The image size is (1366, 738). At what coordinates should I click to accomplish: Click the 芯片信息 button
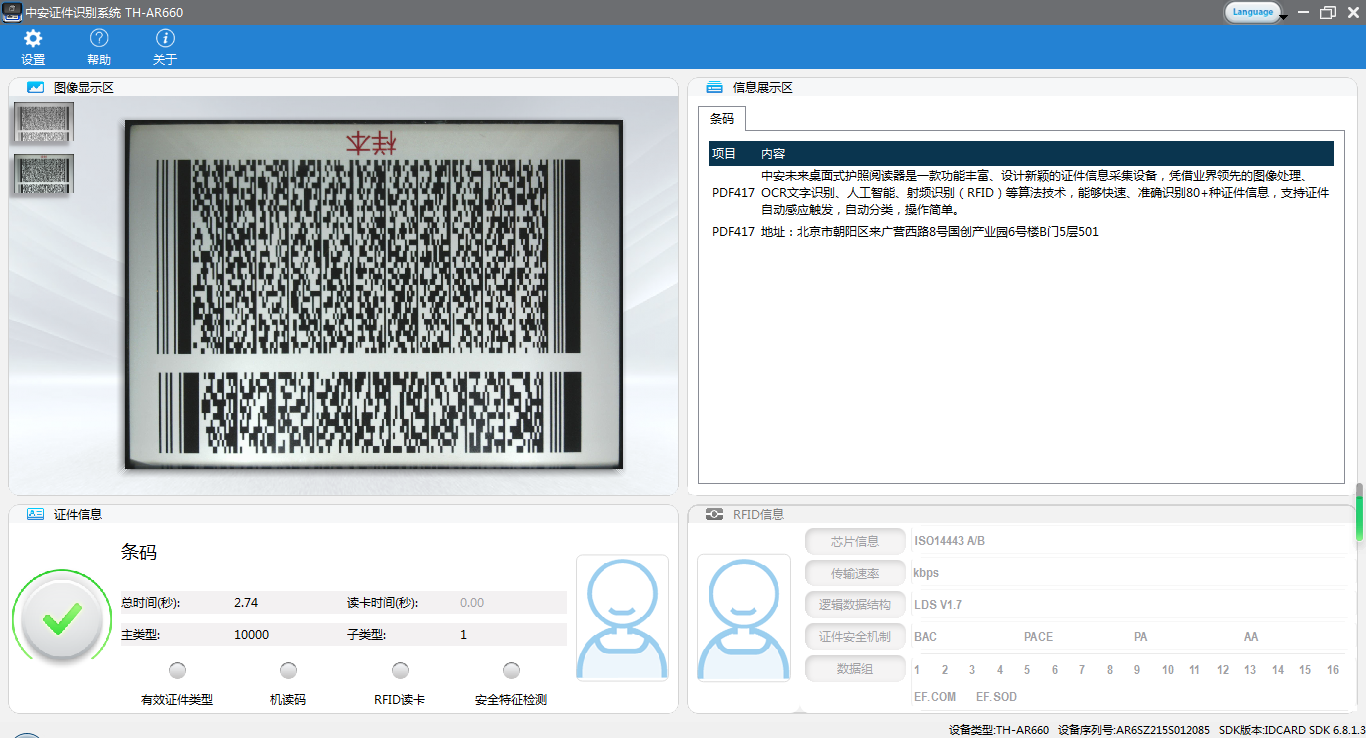(855, 541)
